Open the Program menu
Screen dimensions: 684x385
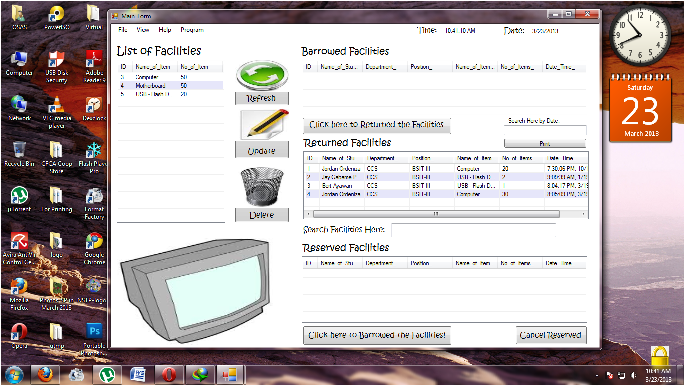pyautogui.click(x=192, y=30)
